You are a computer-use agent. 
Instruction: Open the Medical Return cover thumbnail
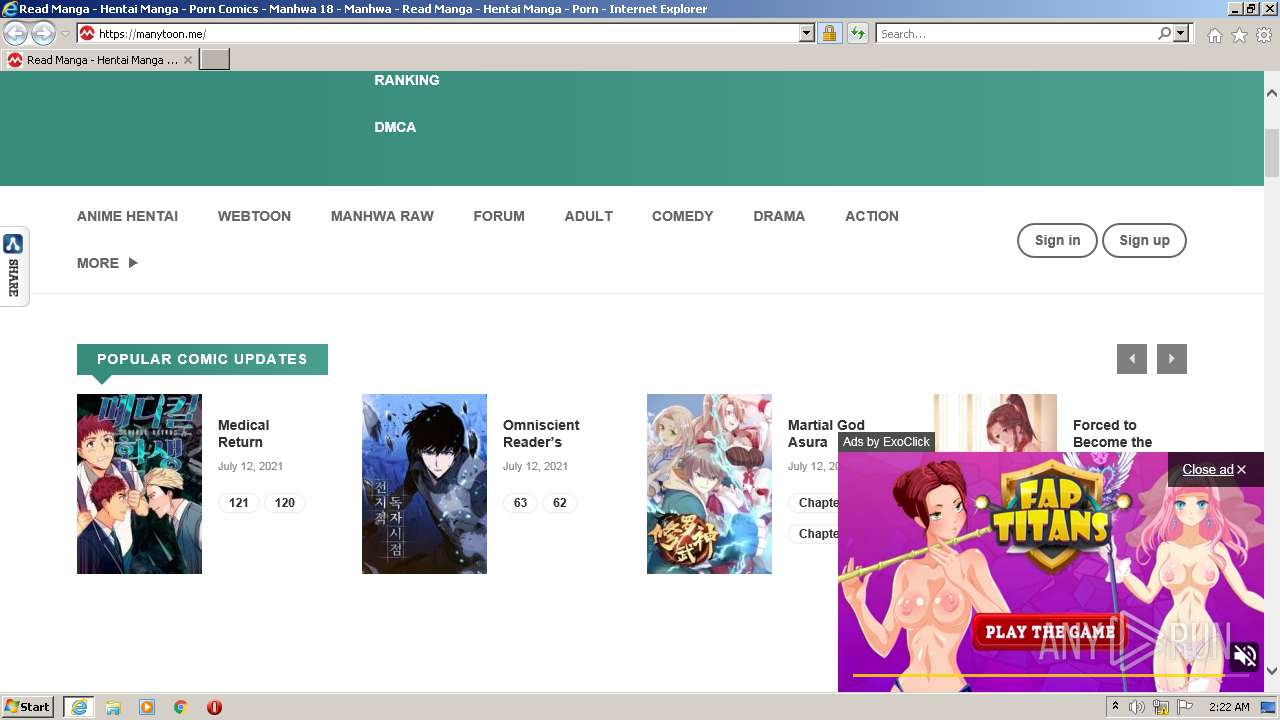(x=139, y=484)
